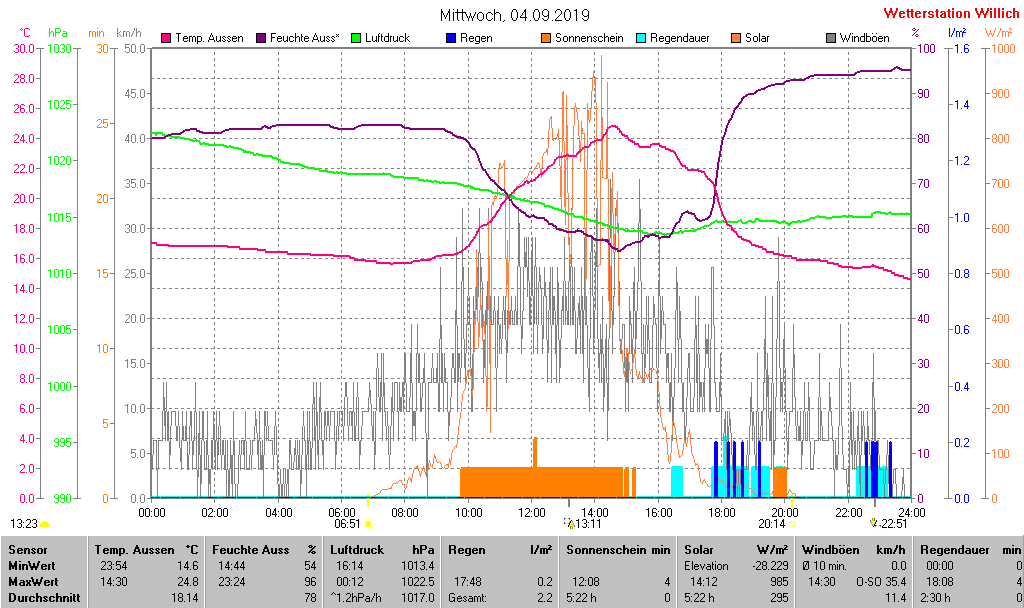The width and height of the screenshot is (1024, 608).
Task: Click the 'km/h' axis unit label at top
Action: pos(129,33)
